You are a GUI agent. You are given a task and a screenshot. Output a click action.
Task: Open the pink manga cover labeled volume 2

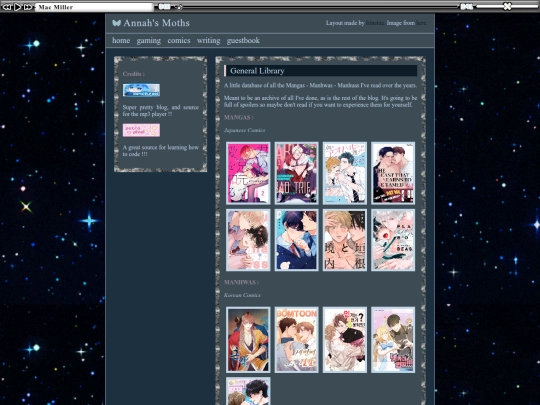point(248,173)
